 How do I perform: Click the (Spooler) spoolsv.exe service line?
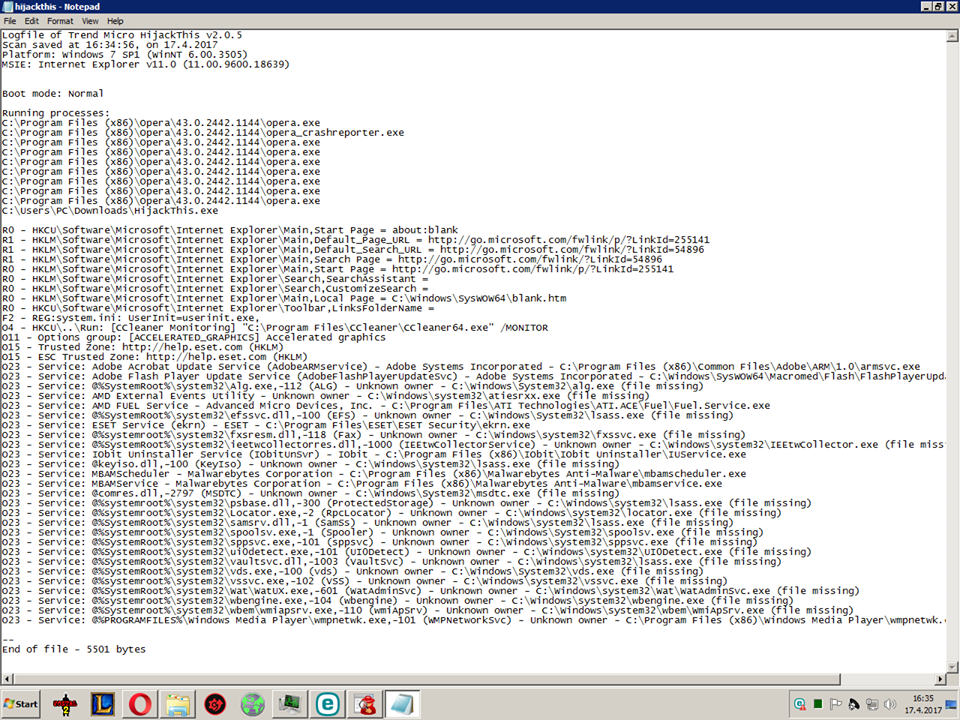click(383, 533)
